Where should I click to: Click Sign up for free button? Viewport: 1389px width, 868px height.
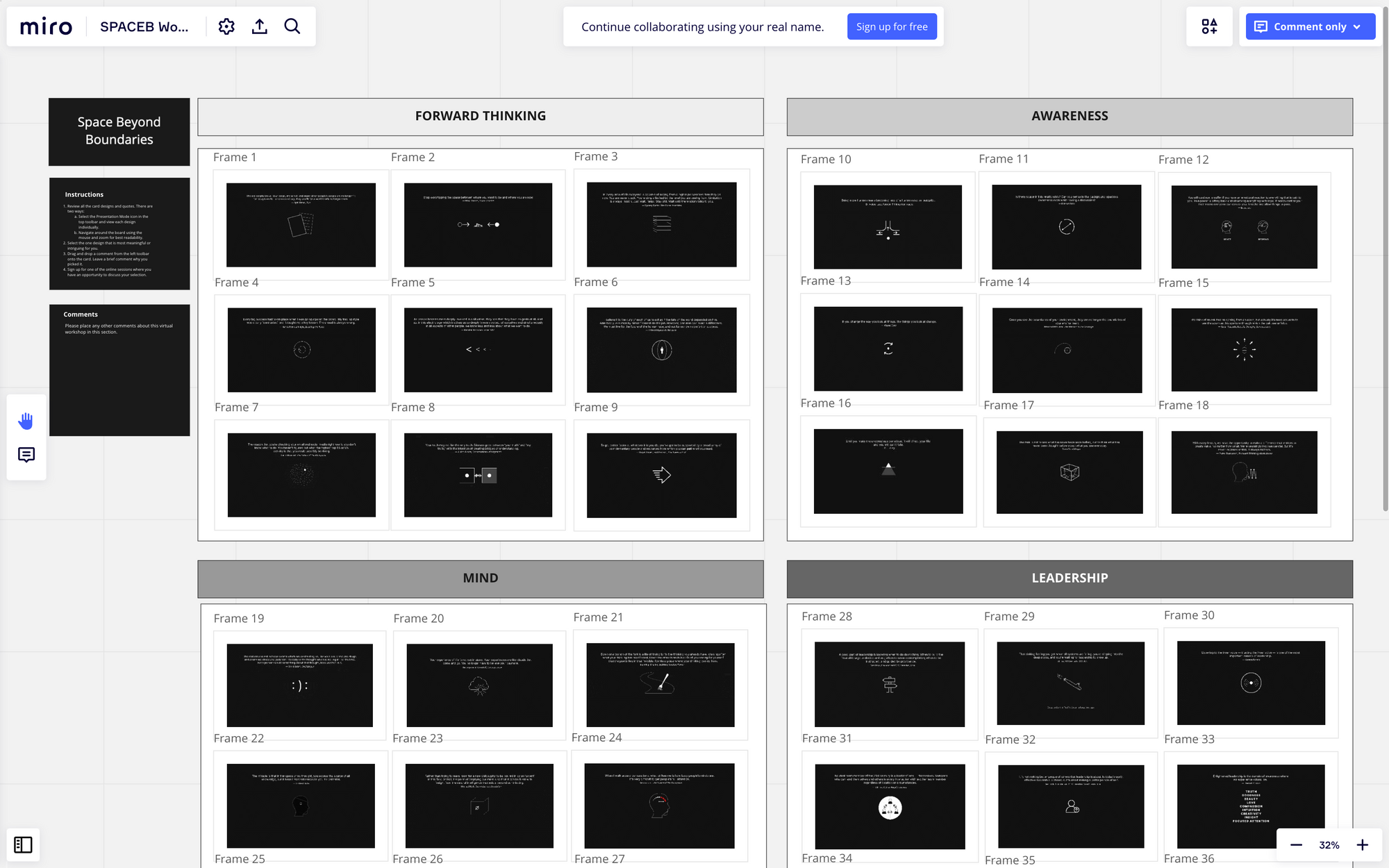892,26
